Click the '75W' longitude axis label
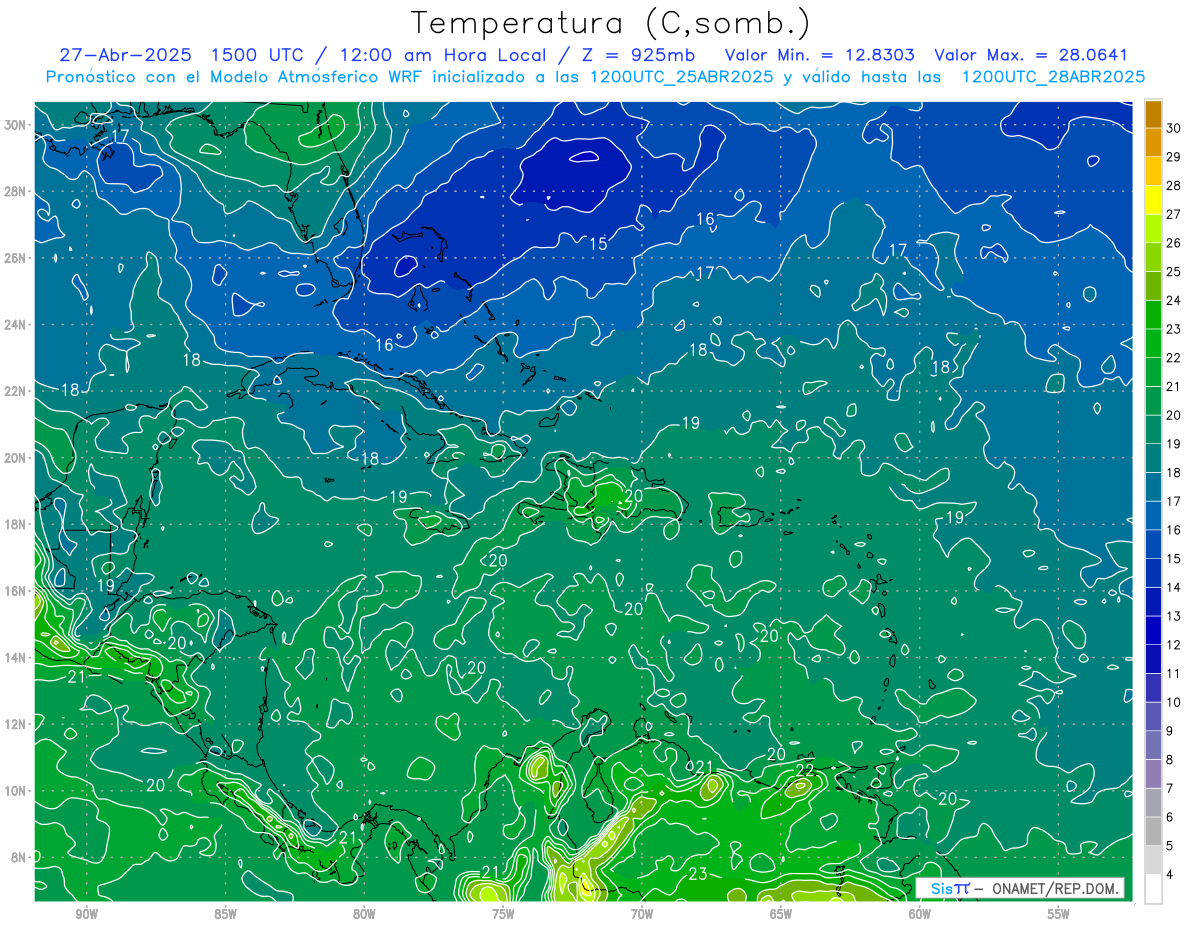This screenshot has width=1200, height=927. click(503, 914)
